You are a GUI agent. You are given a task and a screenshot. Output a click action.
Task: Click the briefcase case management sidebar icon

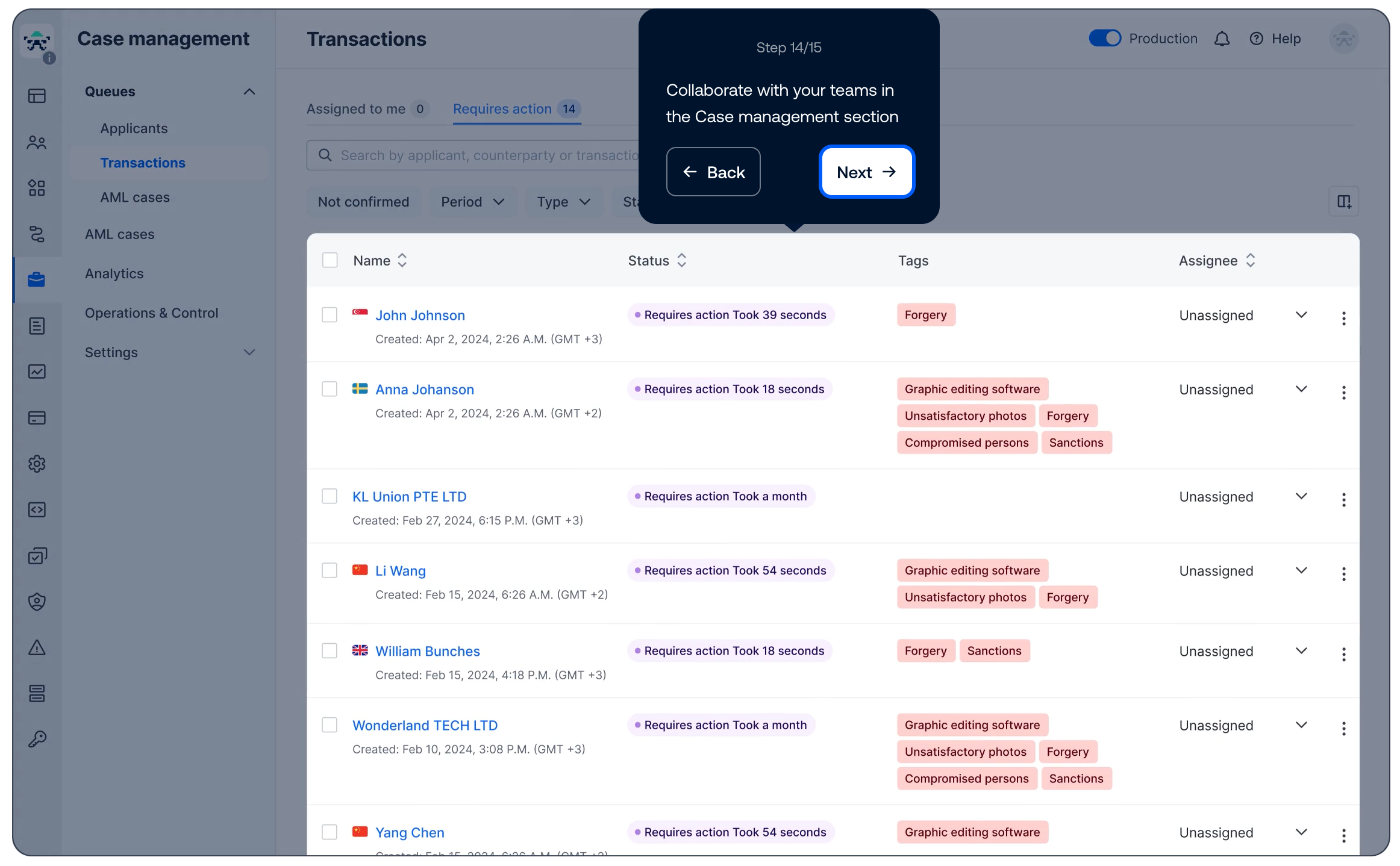click(37, 279)
